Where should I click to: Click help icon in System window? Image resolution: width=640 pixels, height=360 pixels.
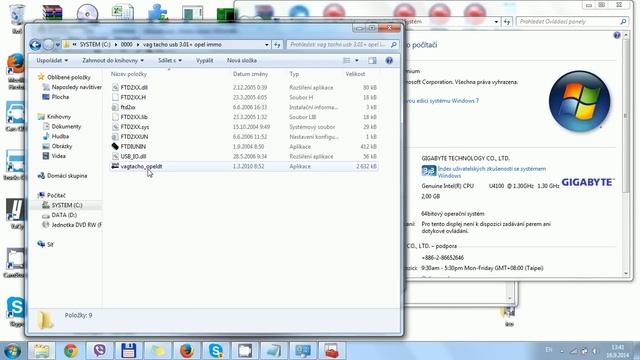tap(617, 36)
